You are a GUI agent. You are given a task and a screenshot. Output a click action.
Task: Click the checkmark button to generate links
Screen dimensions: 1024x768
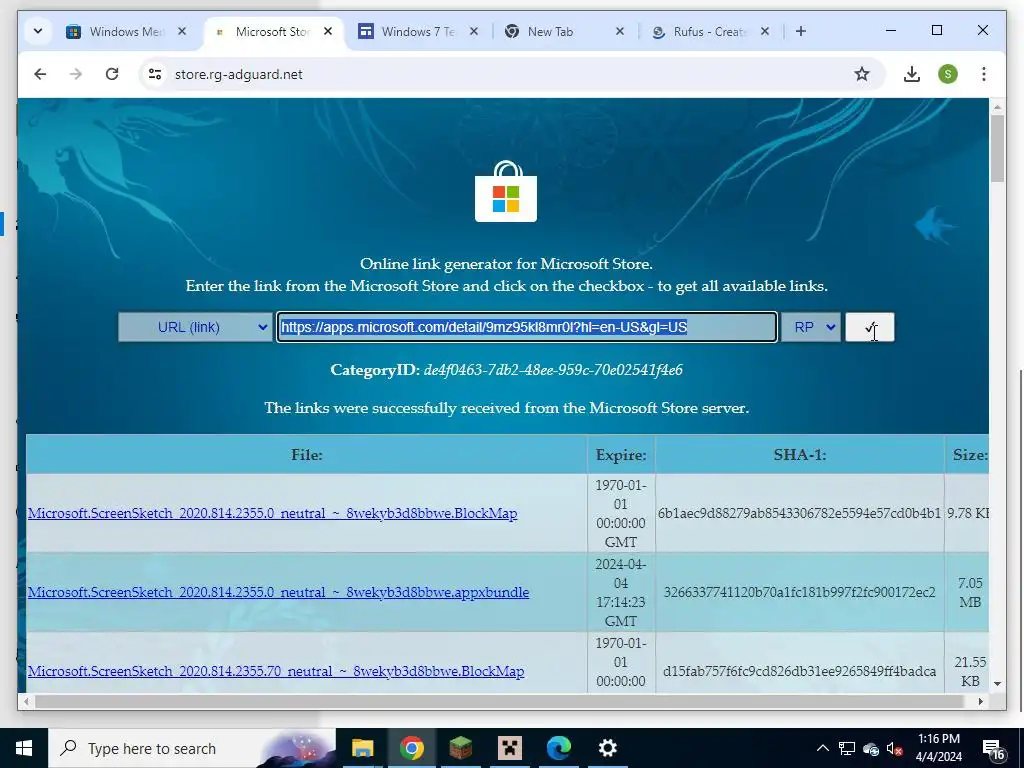coord(870,327)
